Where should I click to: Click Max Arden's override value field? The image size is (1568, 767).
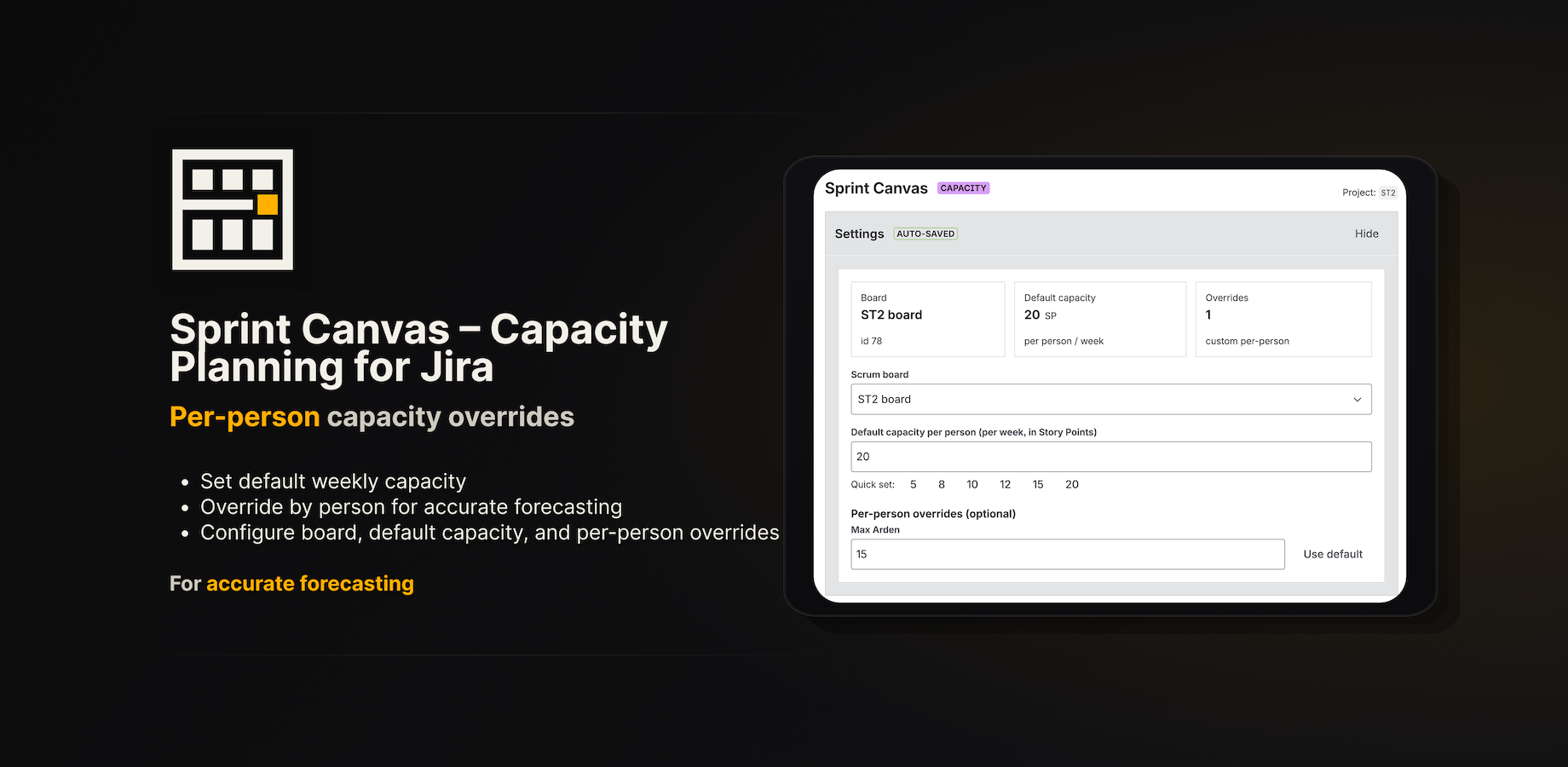click(x=1067, y=554)
